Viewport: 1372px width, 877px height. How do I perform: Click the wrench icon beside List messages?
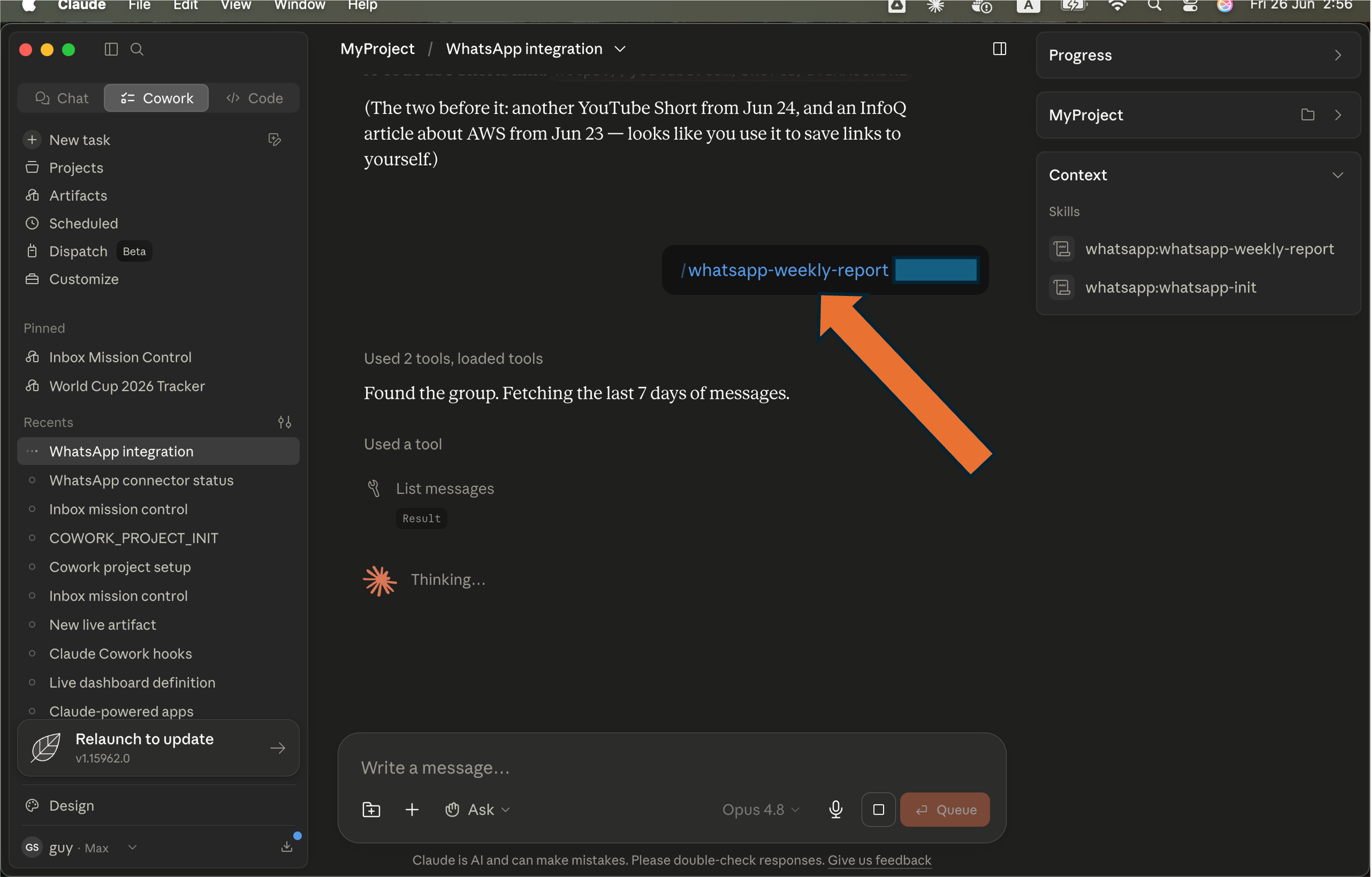pos(374,489)
